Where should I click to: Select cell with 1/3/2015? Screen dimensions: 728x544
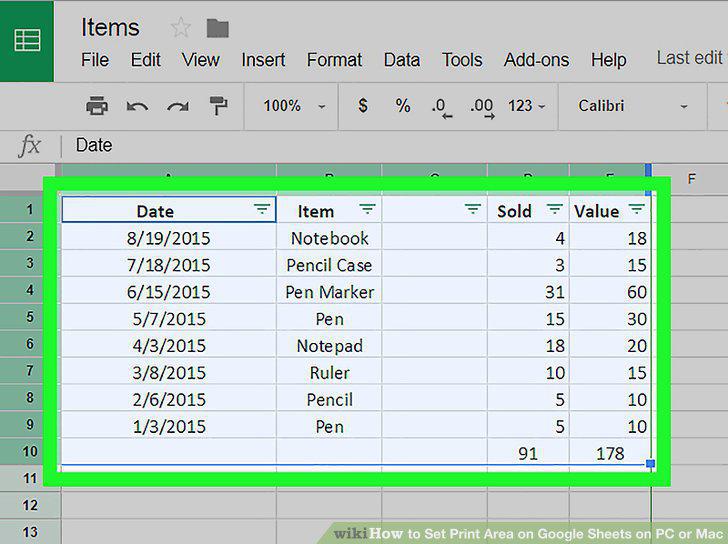[169, 427]
